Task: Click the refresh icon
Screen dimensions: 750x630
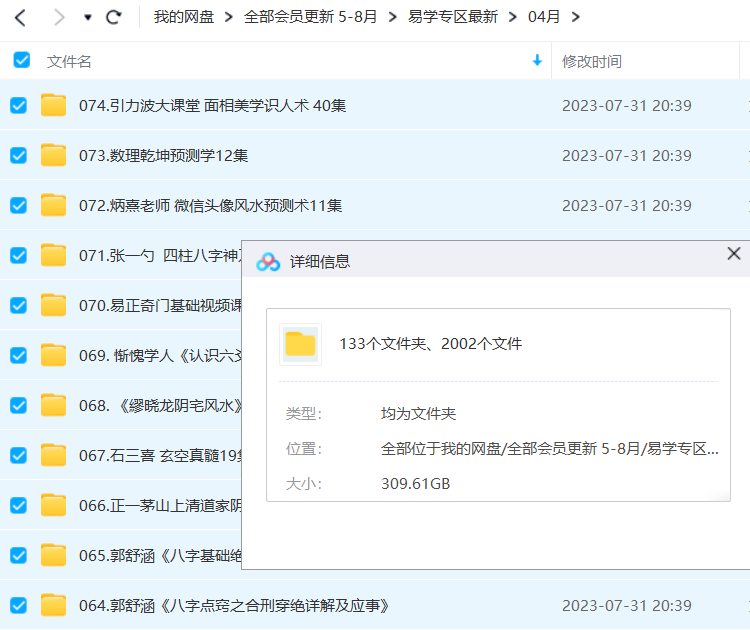Action: pos(113,17)
